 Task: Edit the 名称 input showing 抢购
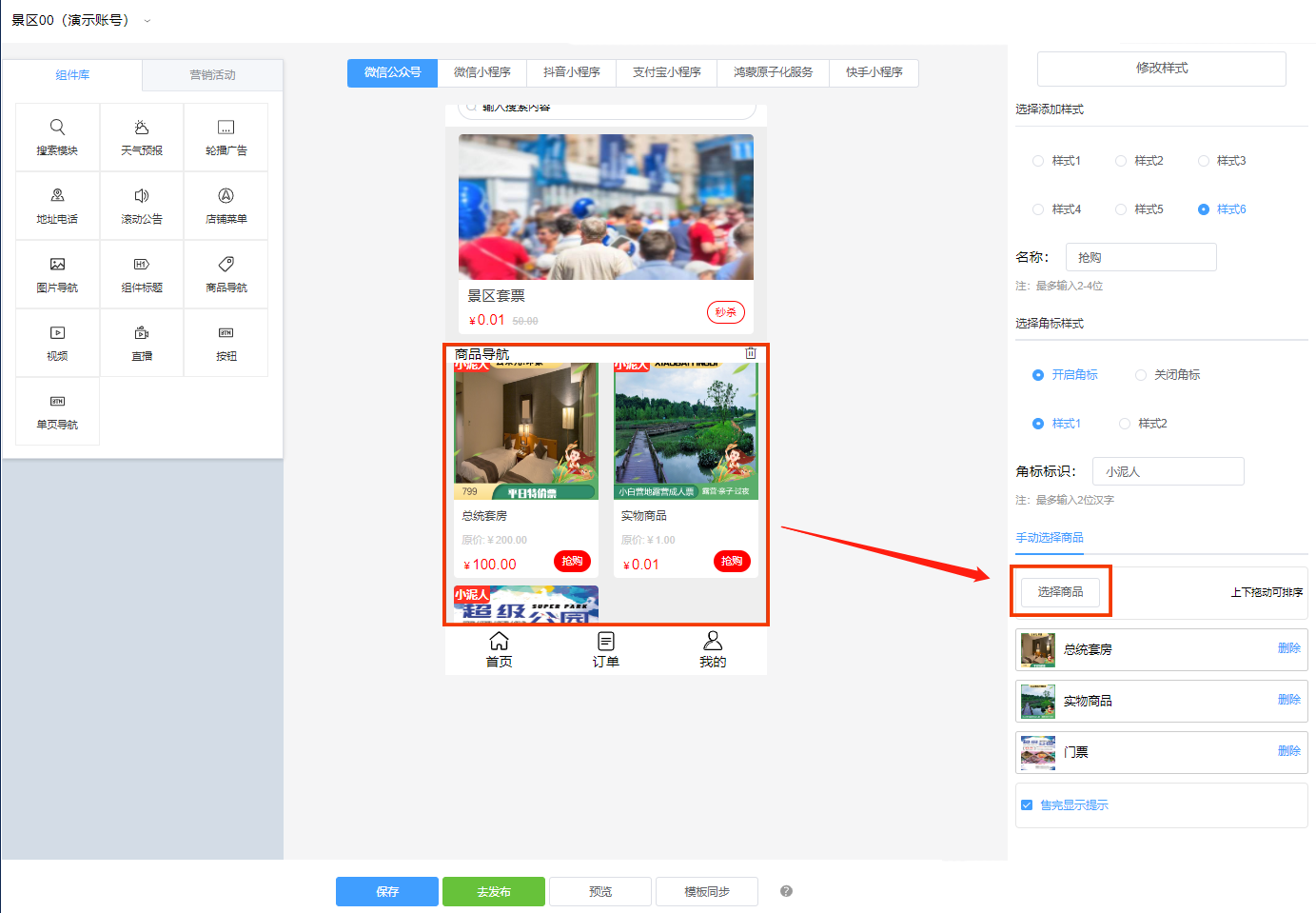(1140, 256)
